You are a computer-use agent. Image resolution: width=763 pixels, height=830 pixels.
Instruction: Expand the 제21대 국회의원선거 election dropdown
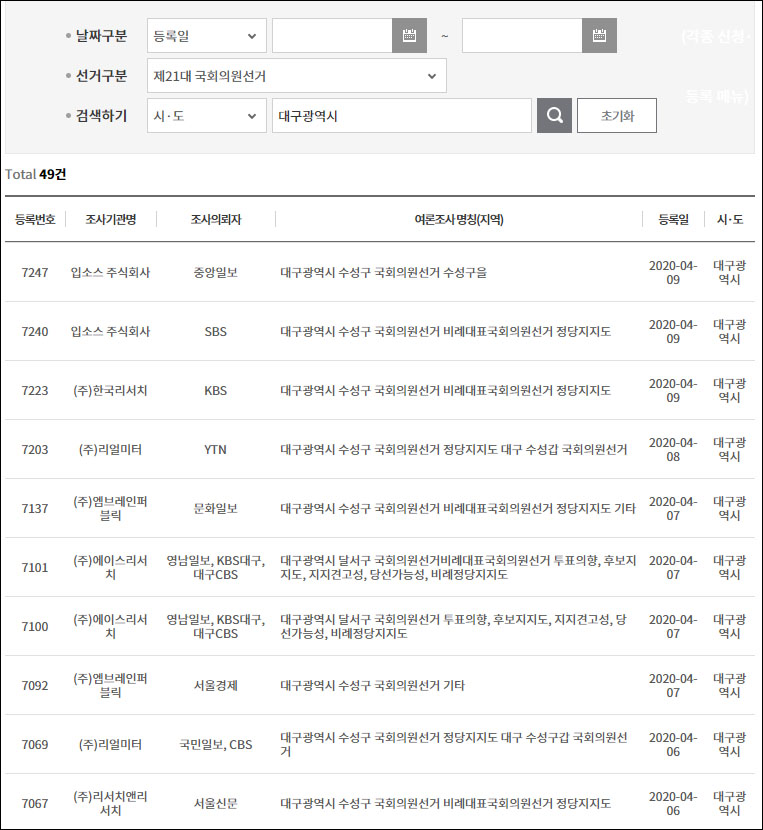pos(297,76)
